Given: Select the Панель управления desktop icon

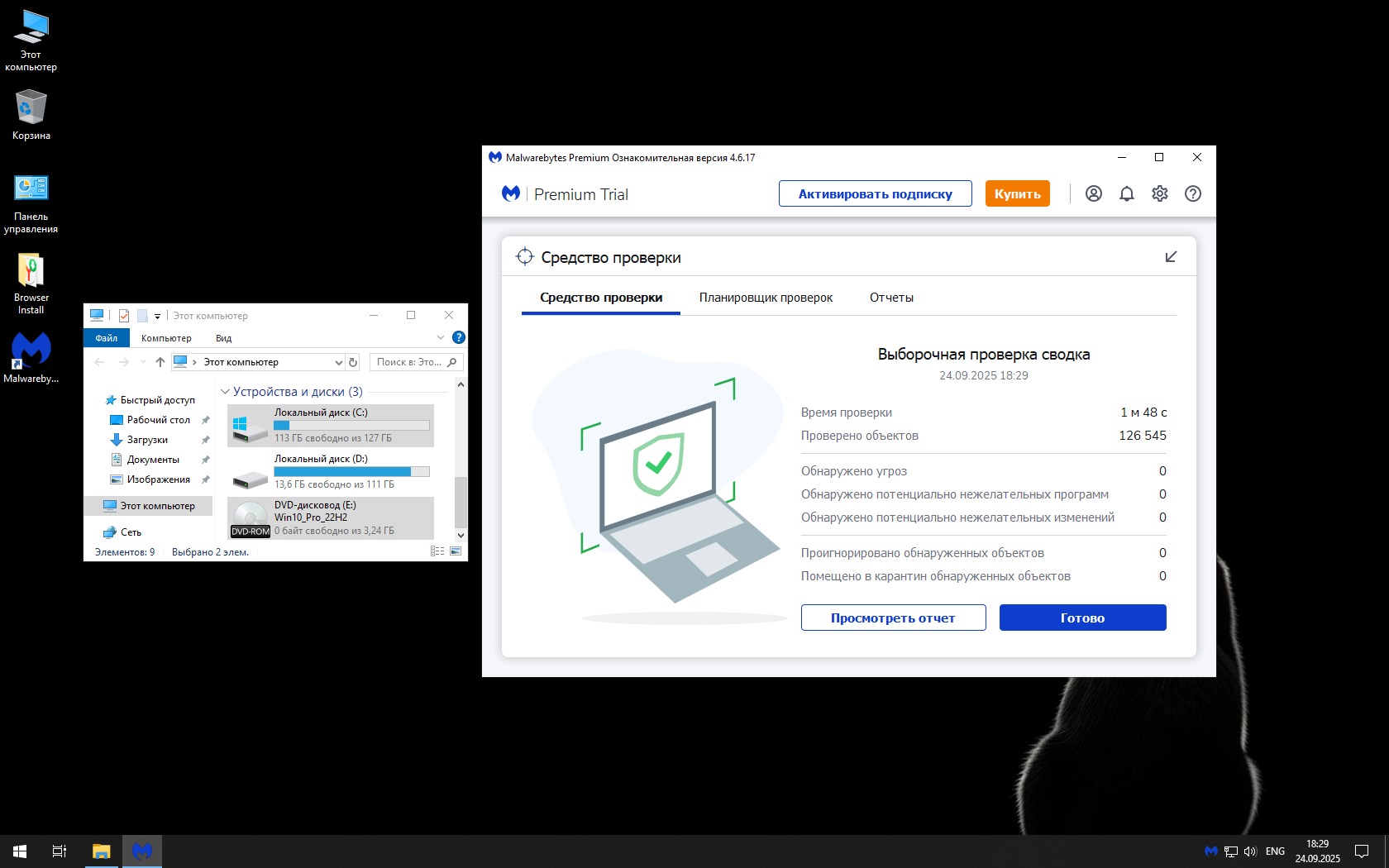Looking at the screenshot, I should coord(31,204).
